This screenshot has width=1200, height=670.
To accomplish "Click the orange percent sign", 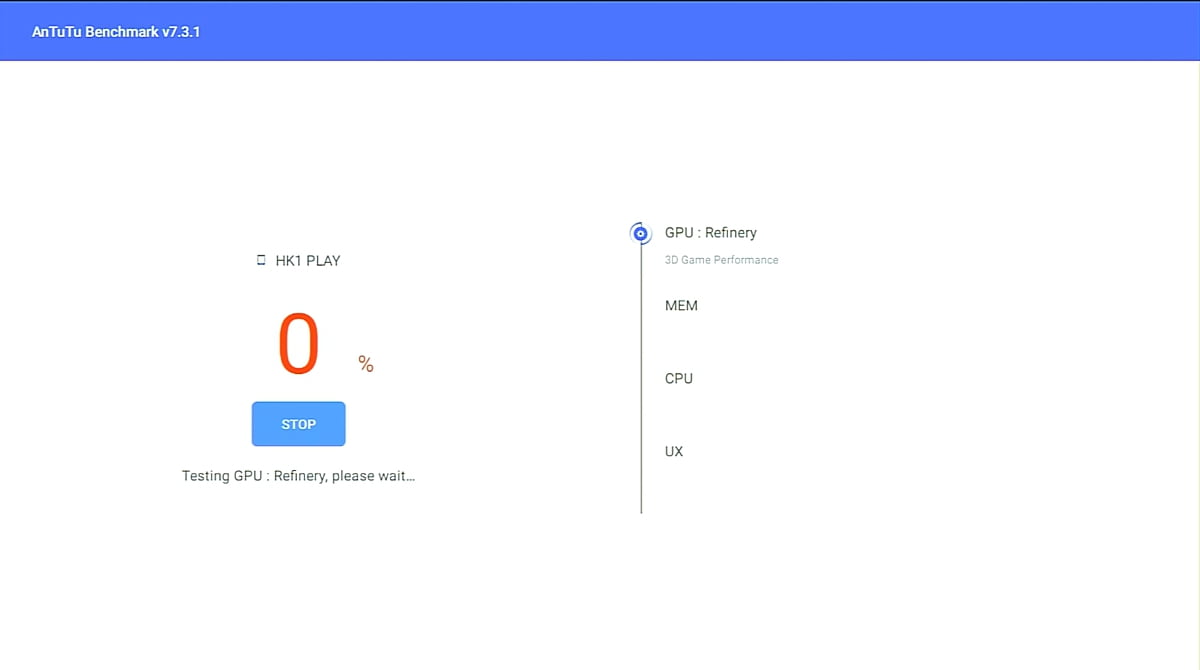I will (366, 364).
